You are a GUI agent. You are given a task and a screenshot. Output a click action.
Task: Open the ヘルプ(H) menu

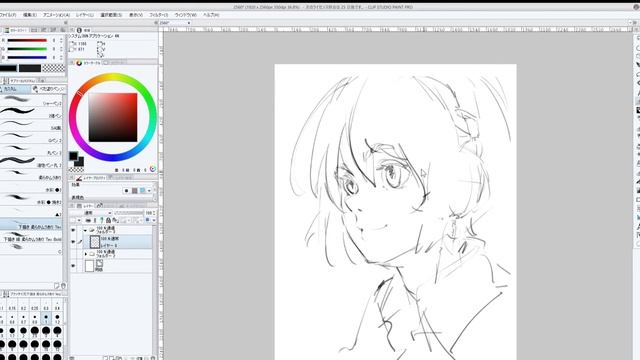click(211, 15)
